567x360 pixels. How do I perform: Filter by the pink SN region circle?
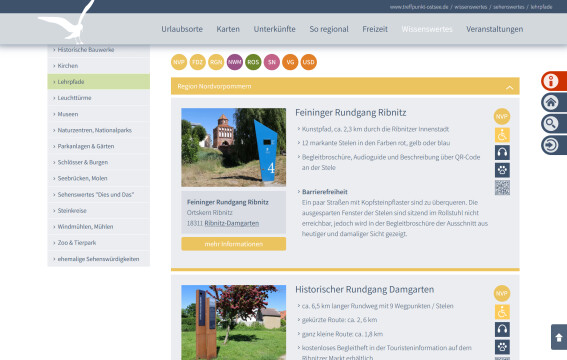coord(272,62)
